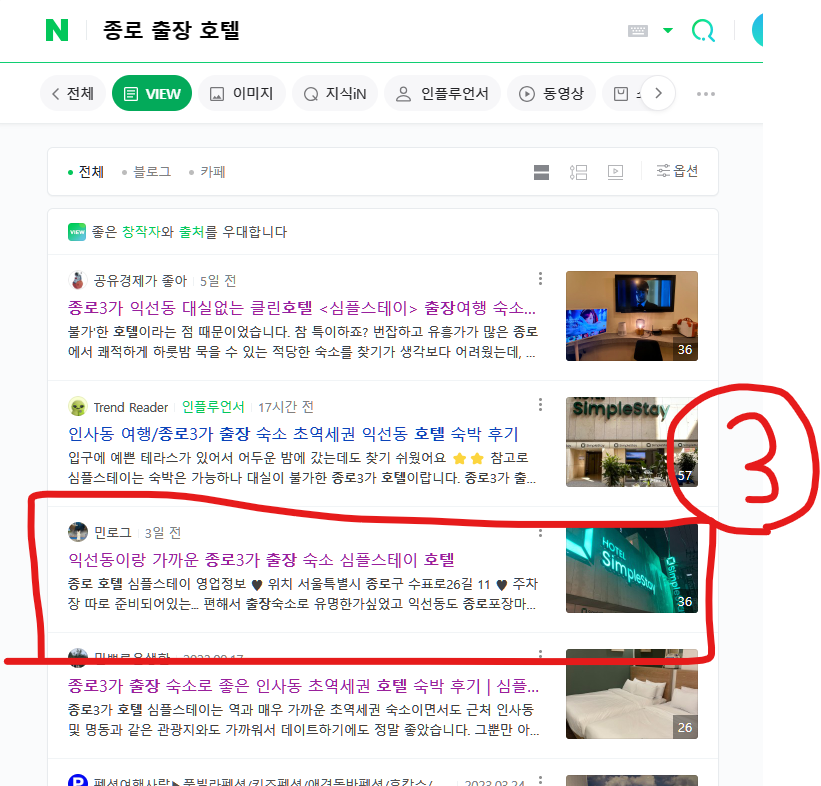
Task: Click the 3일 전 timestamp
Action: (x=162, y=533)
